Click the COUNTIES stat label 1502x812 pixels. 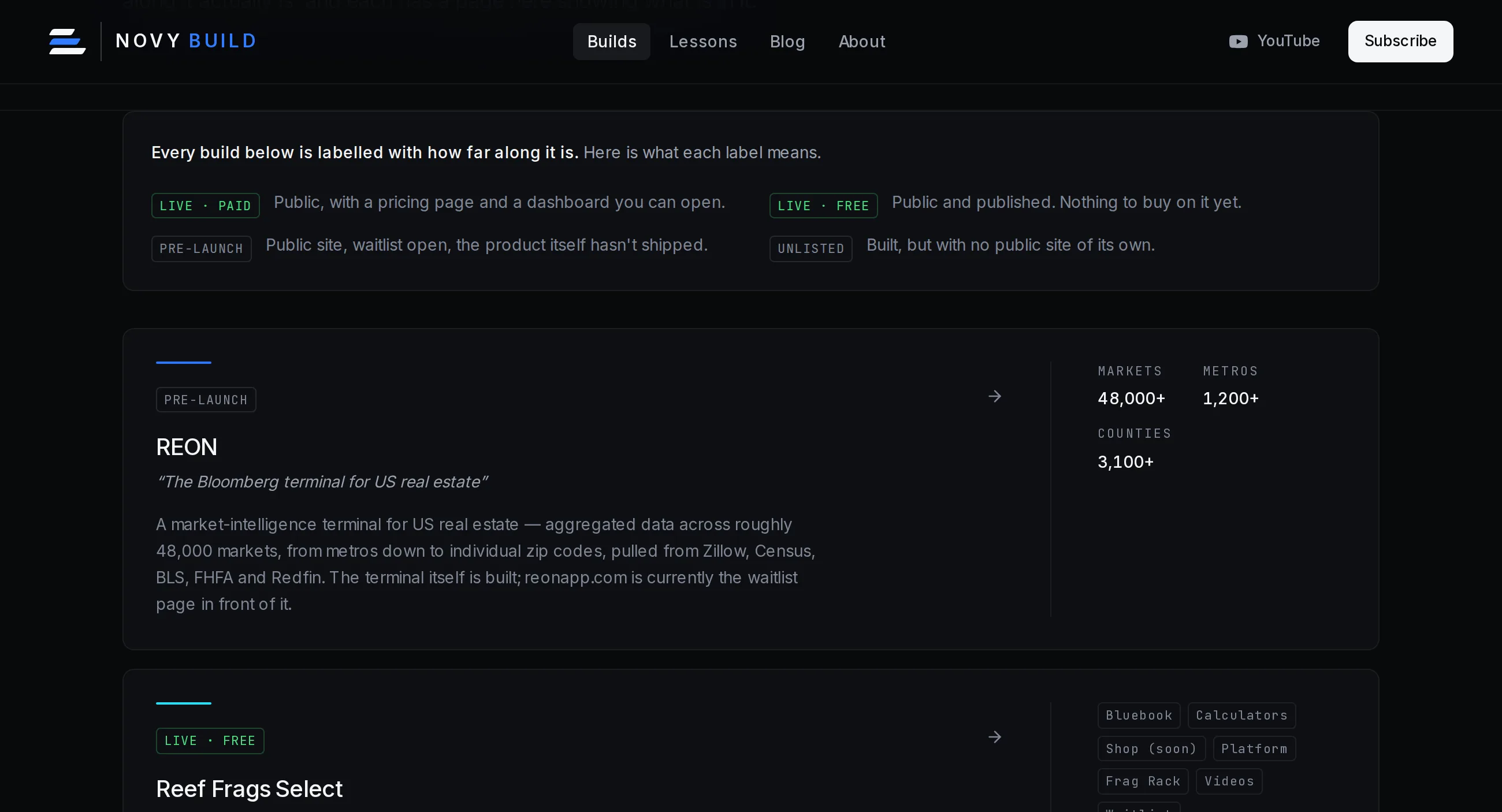1135,434
